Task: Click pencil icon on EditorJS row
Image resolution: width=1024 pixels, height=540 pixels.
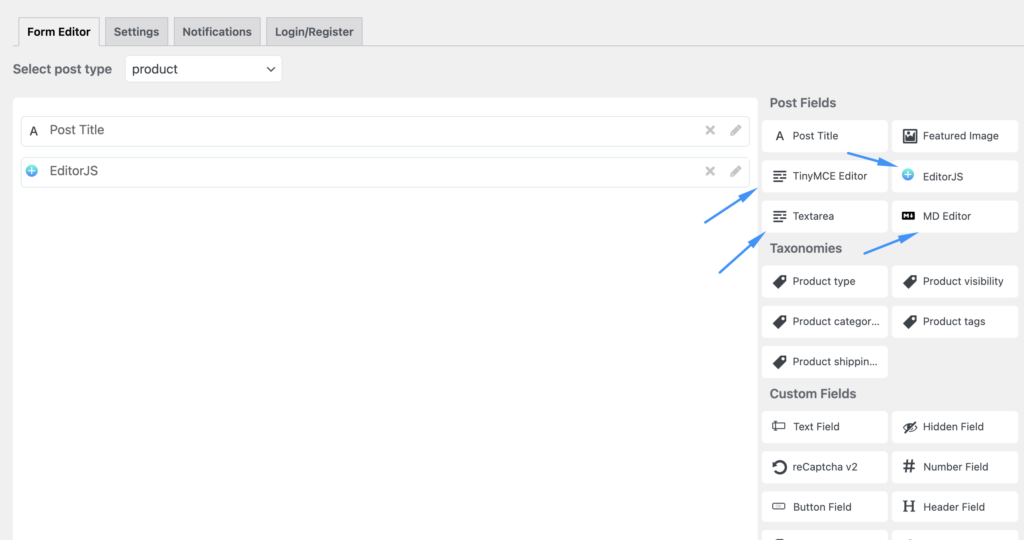Action: [x=735, y=172]
